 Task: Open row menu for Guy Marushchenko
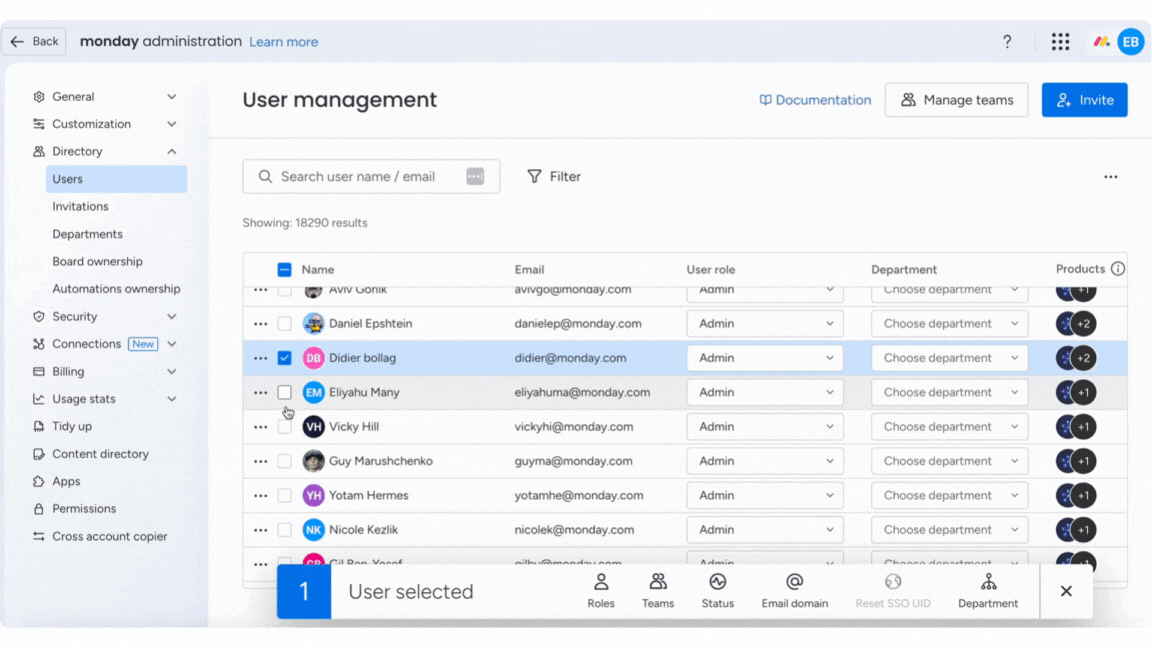click(x=260, y=462)
